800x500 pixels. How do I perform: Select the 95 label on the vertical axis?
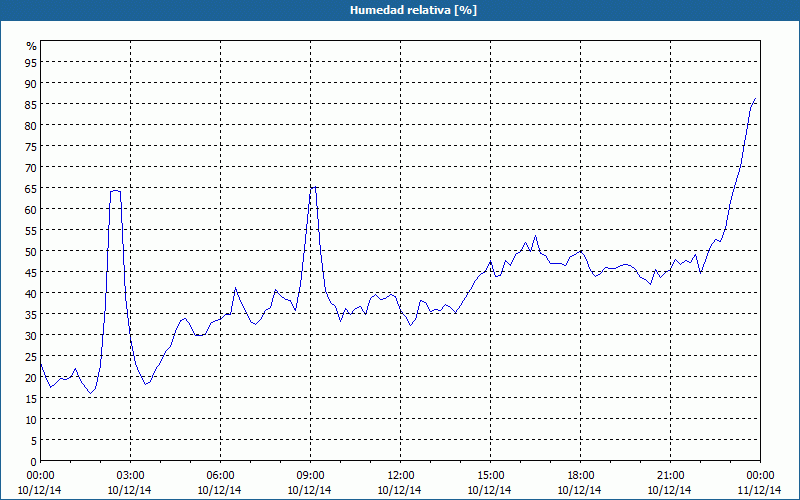click(x=32, y=62)
